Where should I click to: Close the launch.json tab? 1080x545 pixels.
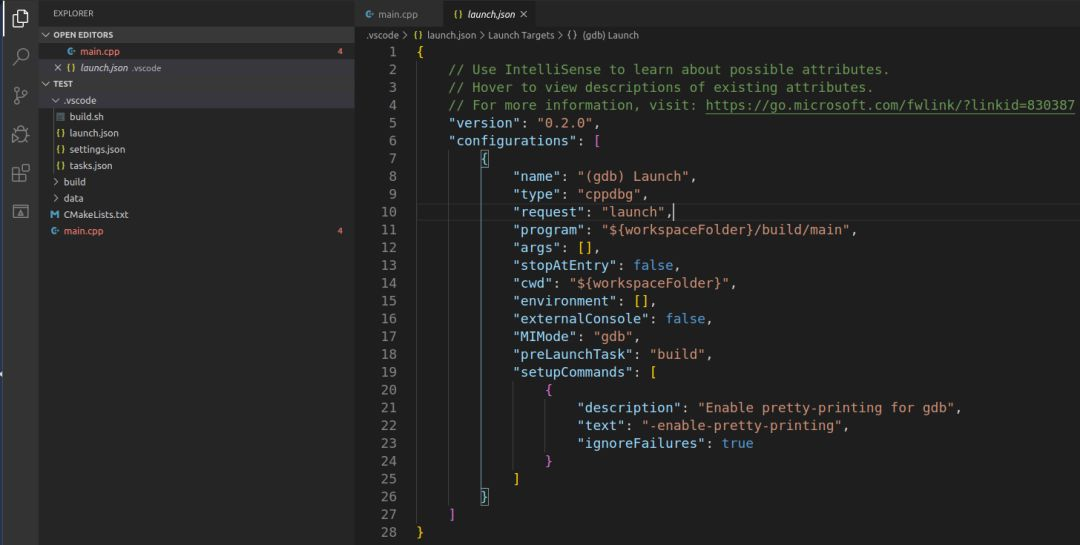[523, 14]
